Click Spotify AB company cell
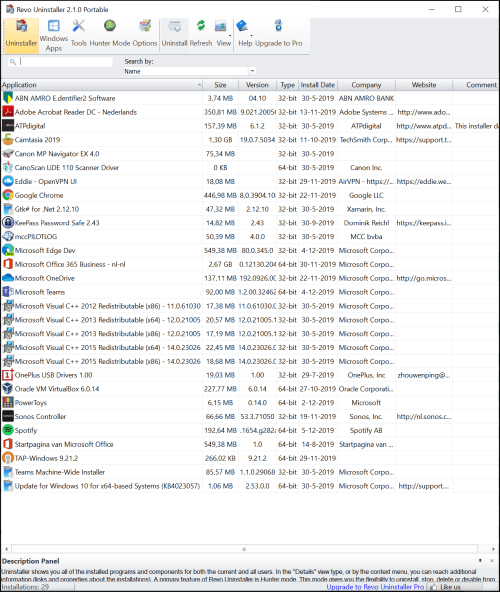 [366, 430]
